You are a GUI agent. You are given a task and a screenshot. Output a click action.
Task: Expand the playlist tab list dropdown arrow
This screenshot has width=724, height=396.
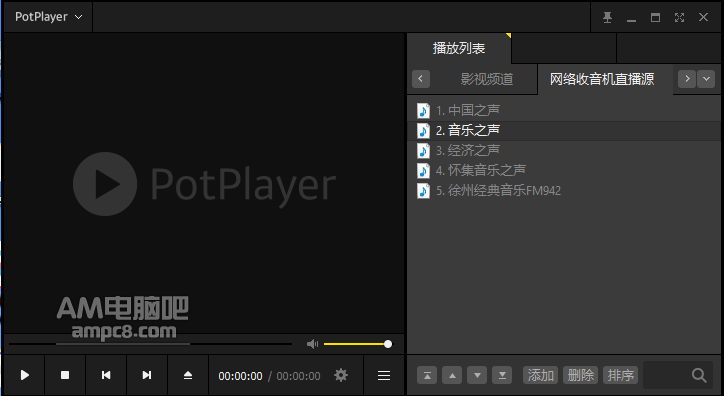706,79
